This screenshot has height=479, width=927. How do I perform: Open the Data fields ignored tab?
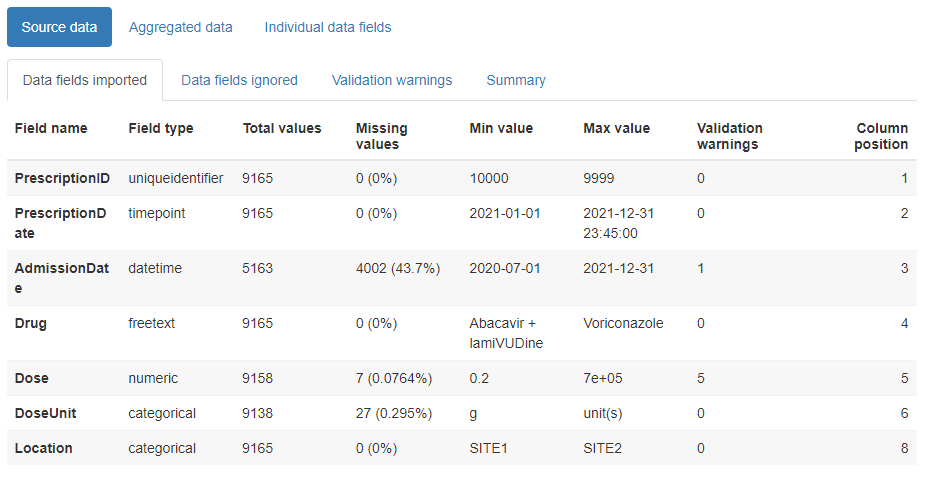[x=239, y=80]
